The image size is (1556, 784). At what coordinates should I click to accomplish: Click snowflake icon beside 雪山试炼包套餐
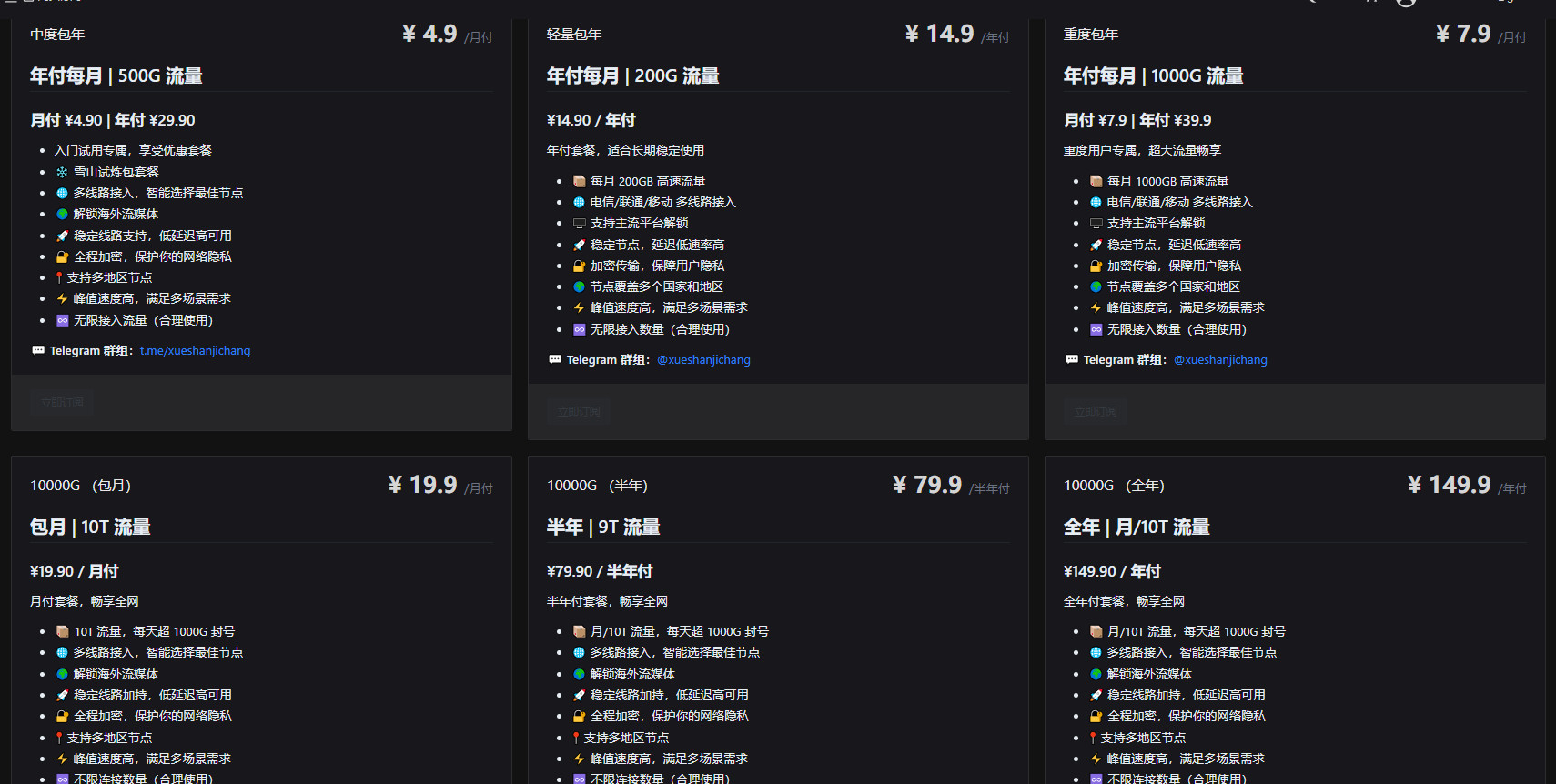62,172
